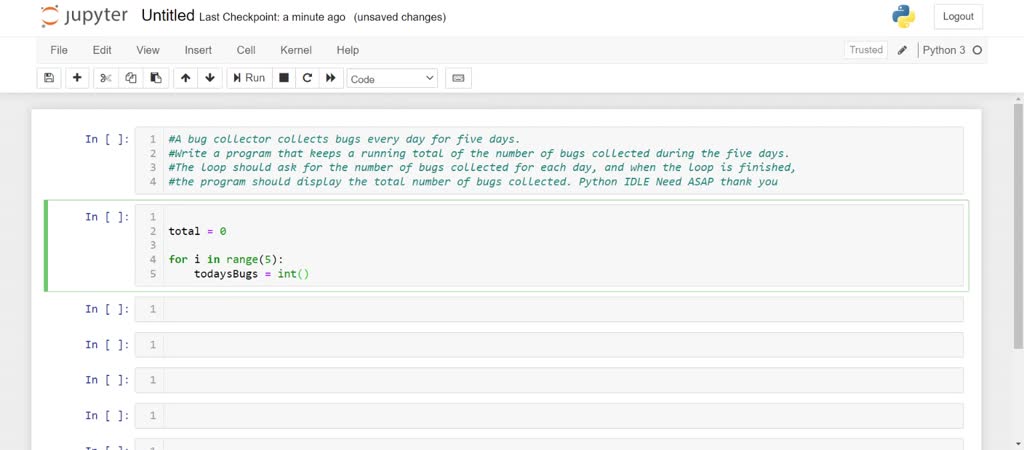
Task: Click the save and checkpoint icon
Action: 48,78
